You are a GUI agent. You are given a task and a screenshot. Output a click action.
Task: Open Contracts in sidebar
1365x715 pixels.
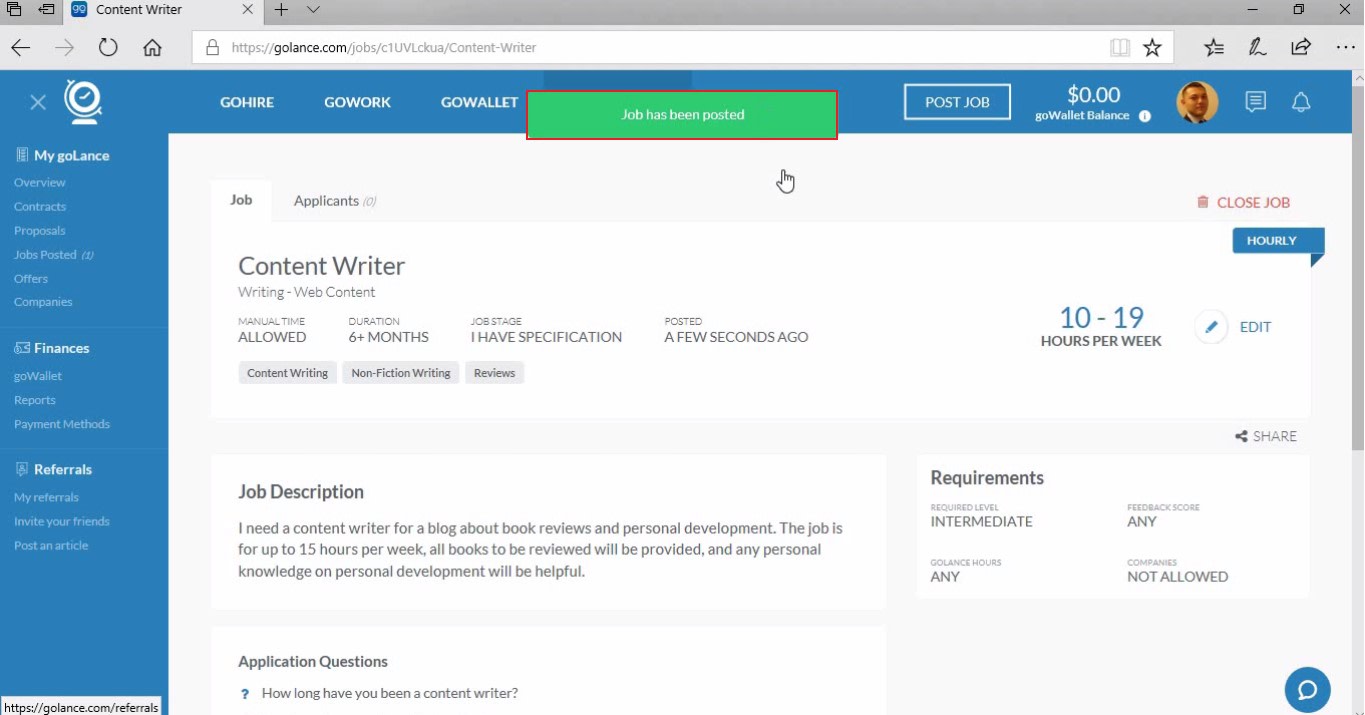point(40,207)
